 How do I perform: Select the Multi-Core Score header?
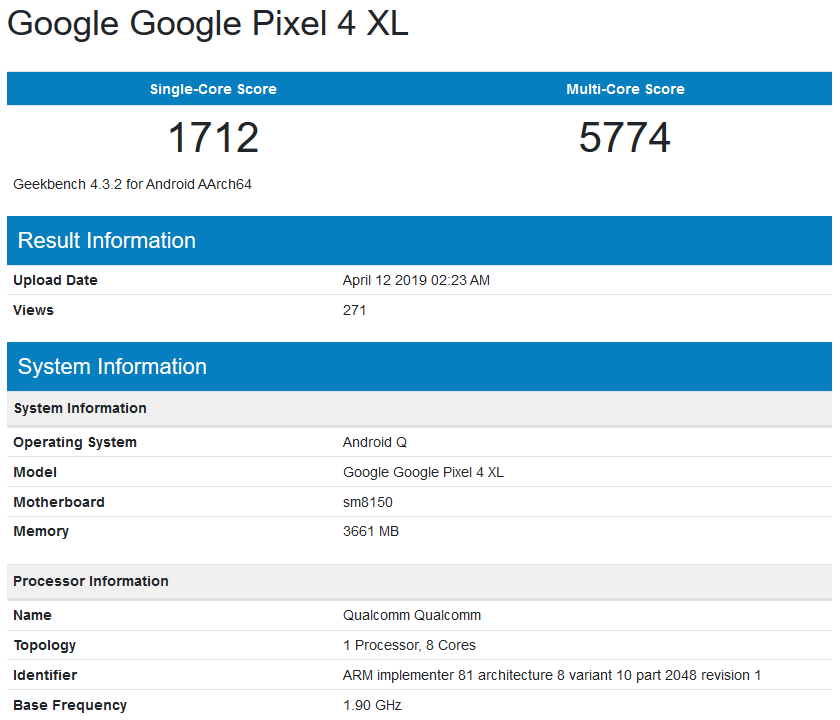(625, 89)
